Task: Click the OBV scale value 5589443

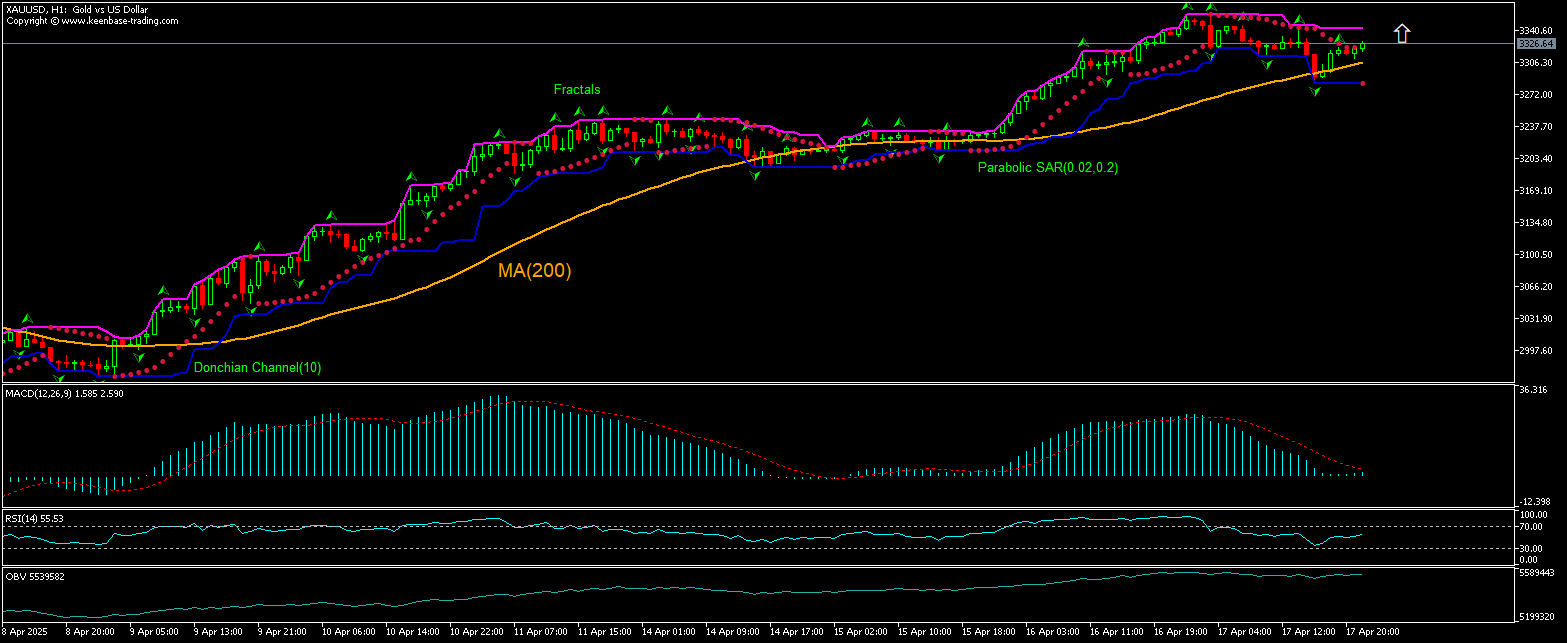Action: pyautogui.click(x=1536, y=574)
